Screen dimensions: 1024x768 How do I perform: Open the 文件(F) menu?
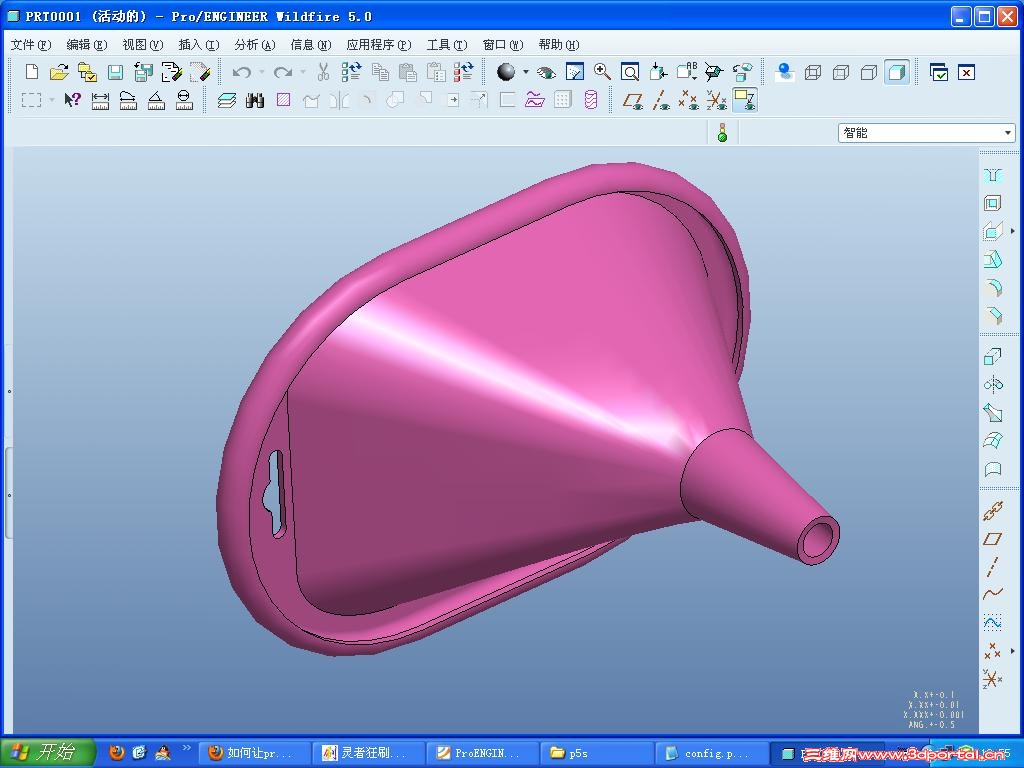click(x=31, y=44)
